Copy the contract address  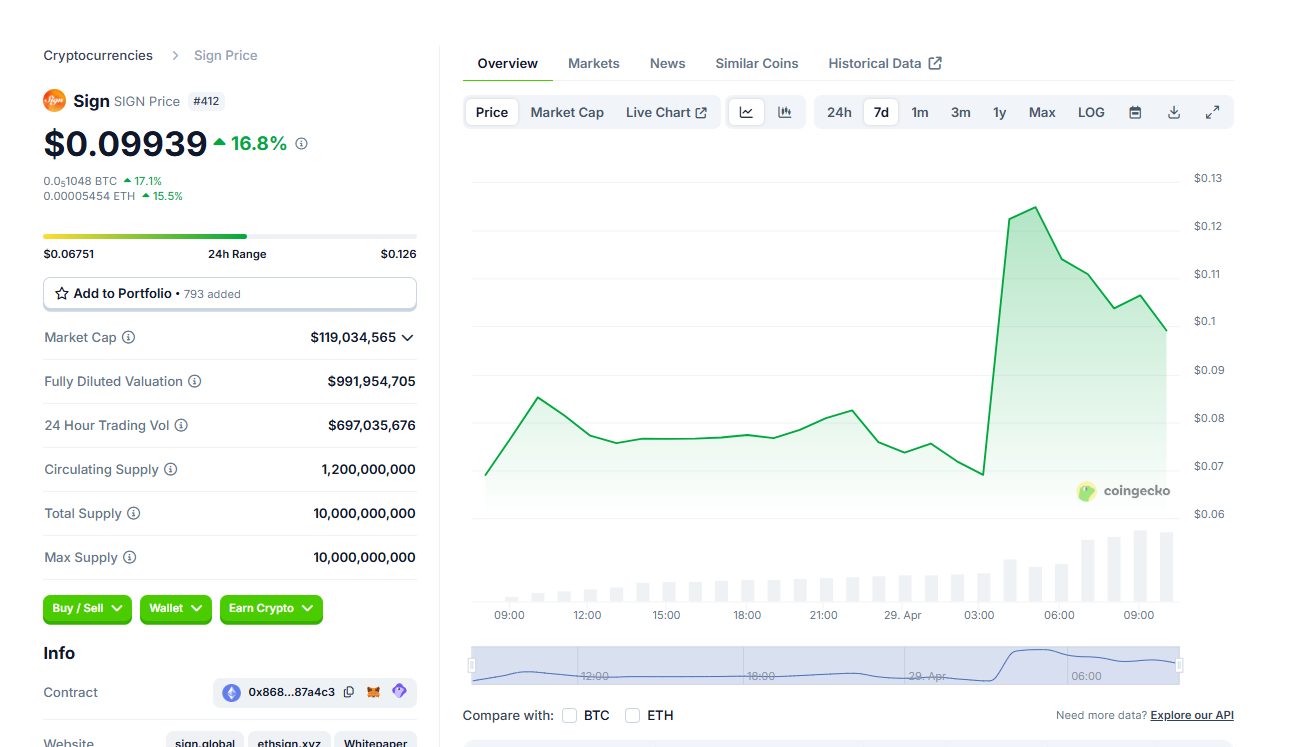pos(349,692)
